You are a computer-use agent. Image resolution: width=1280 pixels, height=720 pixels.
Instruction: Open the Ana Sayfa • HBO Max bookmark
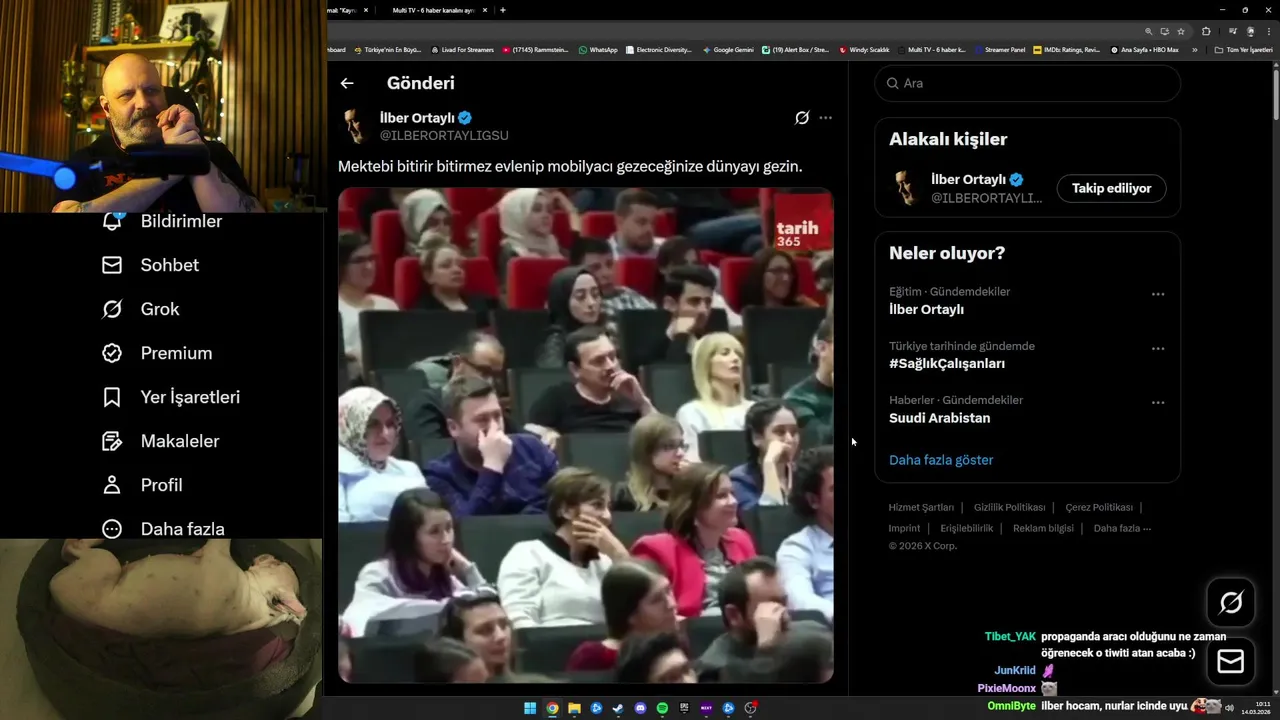[1144, 49]
